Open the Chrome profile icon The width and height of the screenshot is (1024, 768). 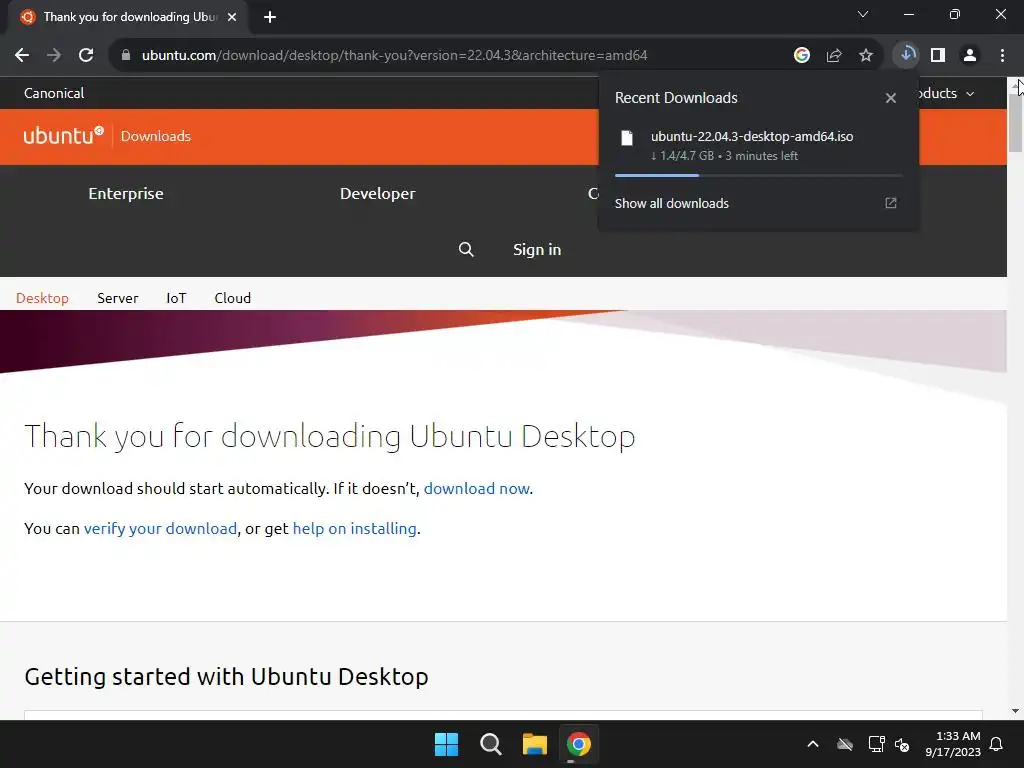(x=970, y=56)
